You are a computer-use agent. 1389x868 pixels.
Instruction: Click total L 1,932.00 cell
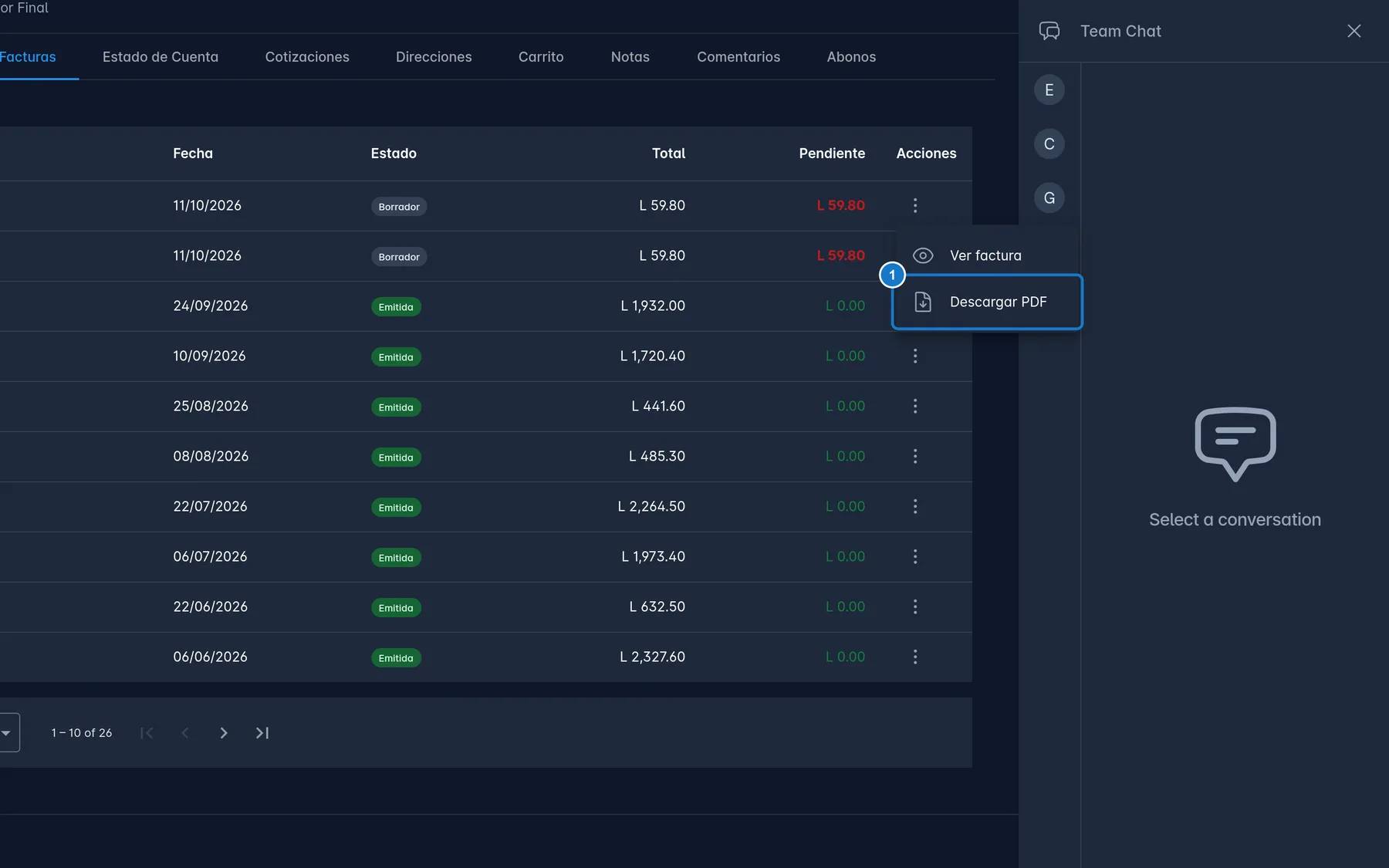(x=653, y=306)
